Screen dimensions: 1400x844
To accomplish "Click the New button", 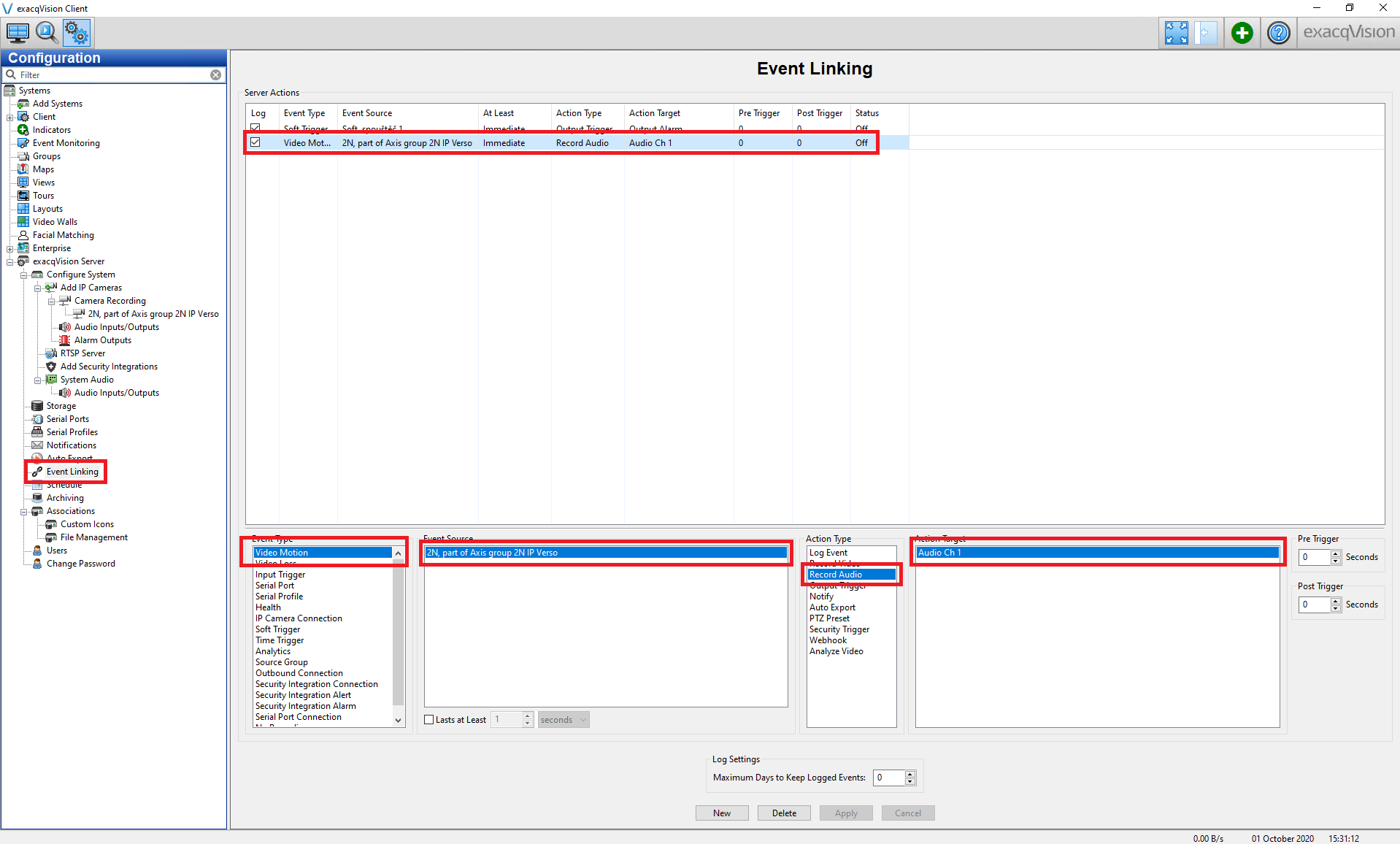I will [x=721, y=813].
